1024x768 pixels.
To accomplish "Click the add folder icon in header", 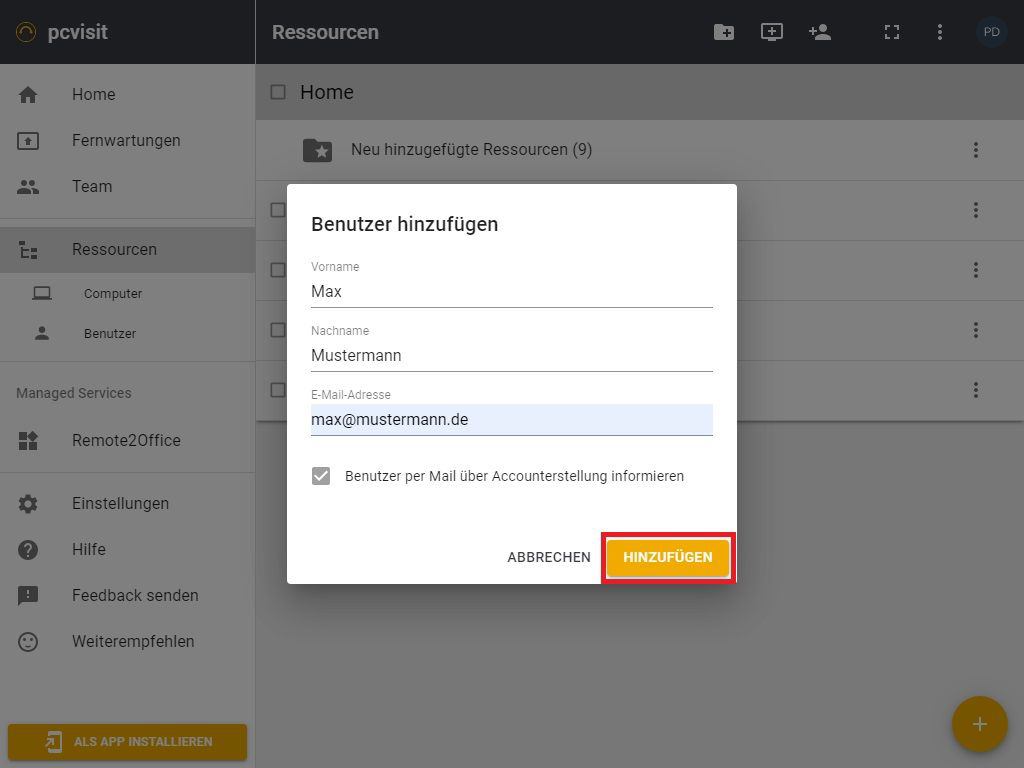I will click(723, 32).
